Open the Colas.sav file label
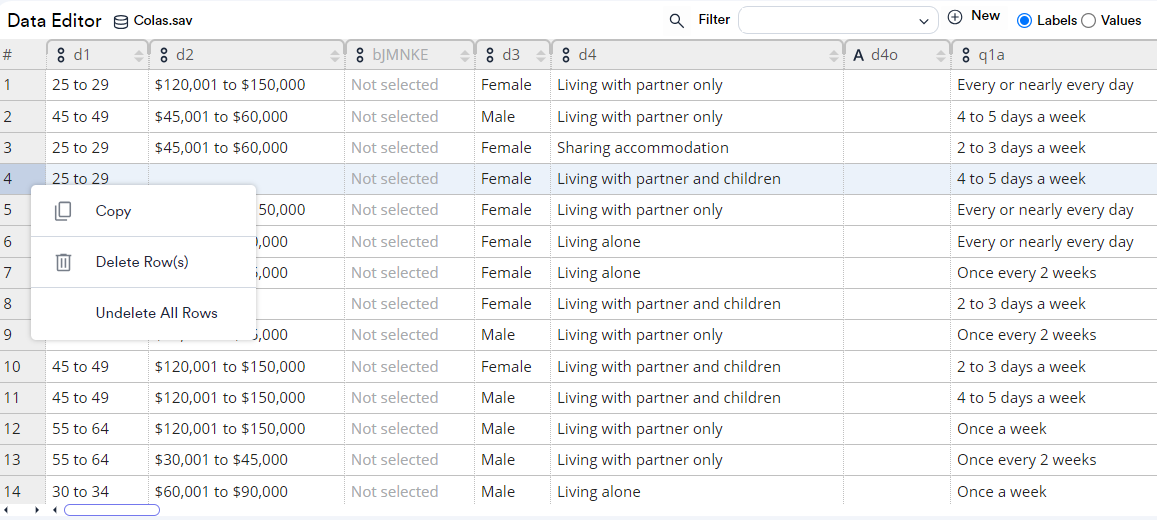The width and height of the screenshot is (1157, 520). [x=163, y=21]
